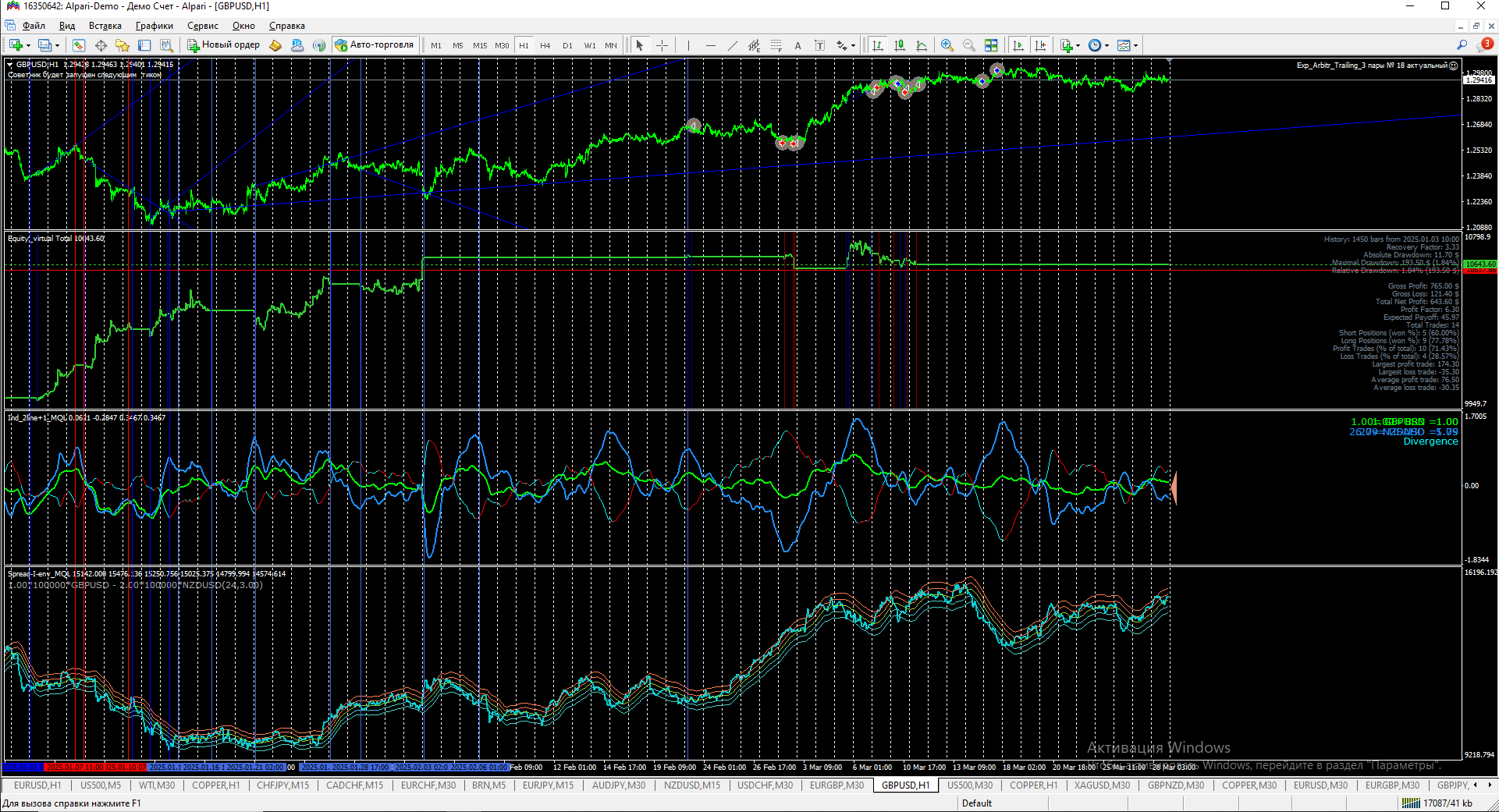The height and width of the screenshot is (812, 1499).
Task: Expand one-click trading triangle beside GBPUSD,H1
Action: tap(10, 65)
